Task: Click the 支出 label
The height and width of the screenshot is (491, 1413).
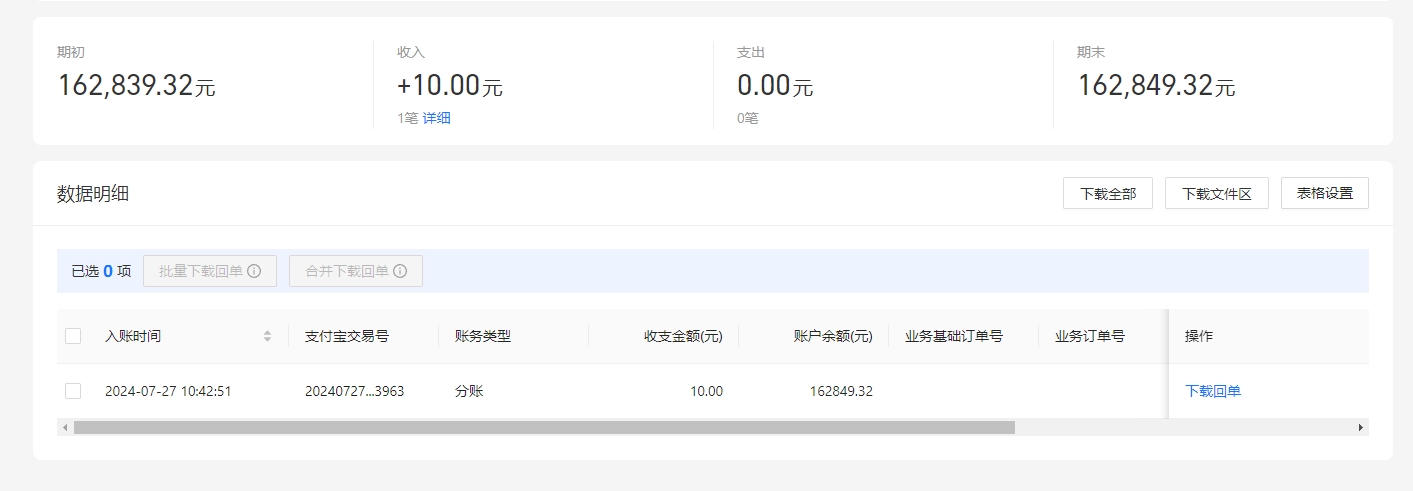Action: point(751,52)
